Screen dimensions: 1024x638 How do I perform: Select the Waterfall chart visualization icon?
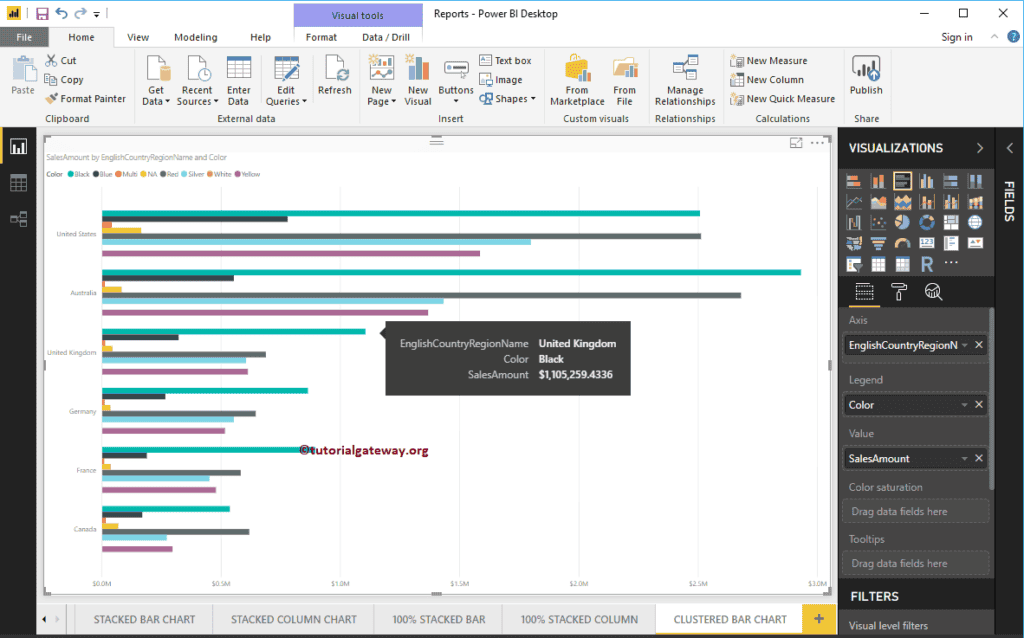(854, 223)
